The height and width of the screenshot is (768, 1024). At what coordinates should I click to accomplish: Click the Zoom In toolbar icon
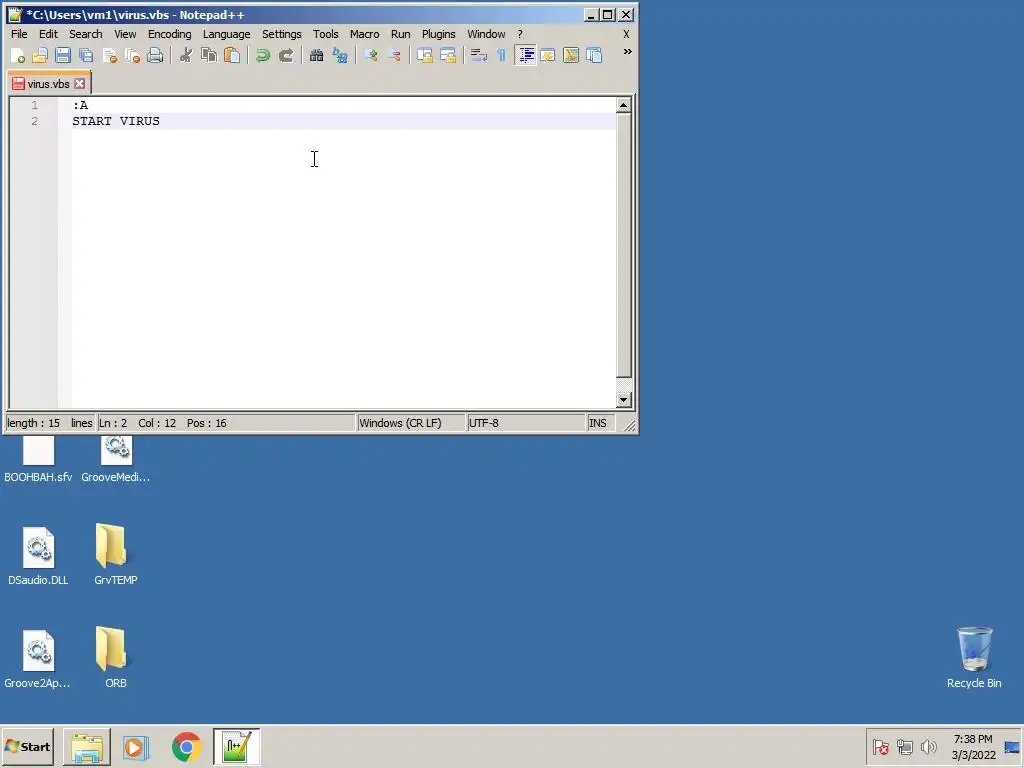click(x=371, y=56)
